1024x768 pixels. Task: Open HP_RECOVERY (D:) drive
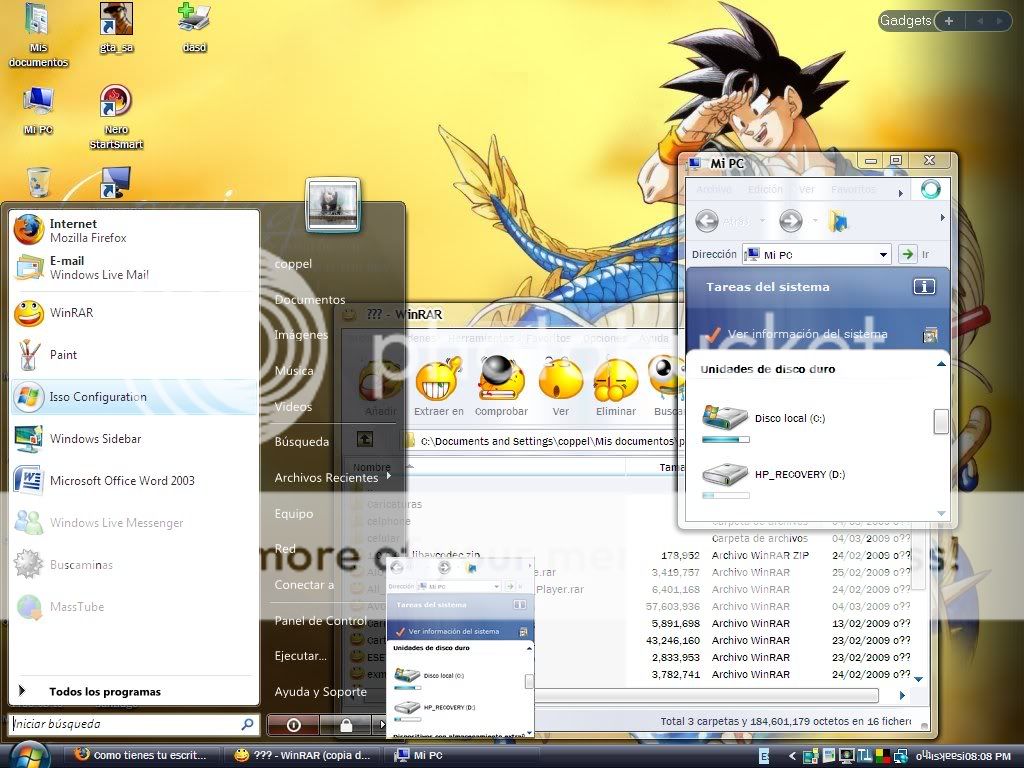tap(773, 480)
